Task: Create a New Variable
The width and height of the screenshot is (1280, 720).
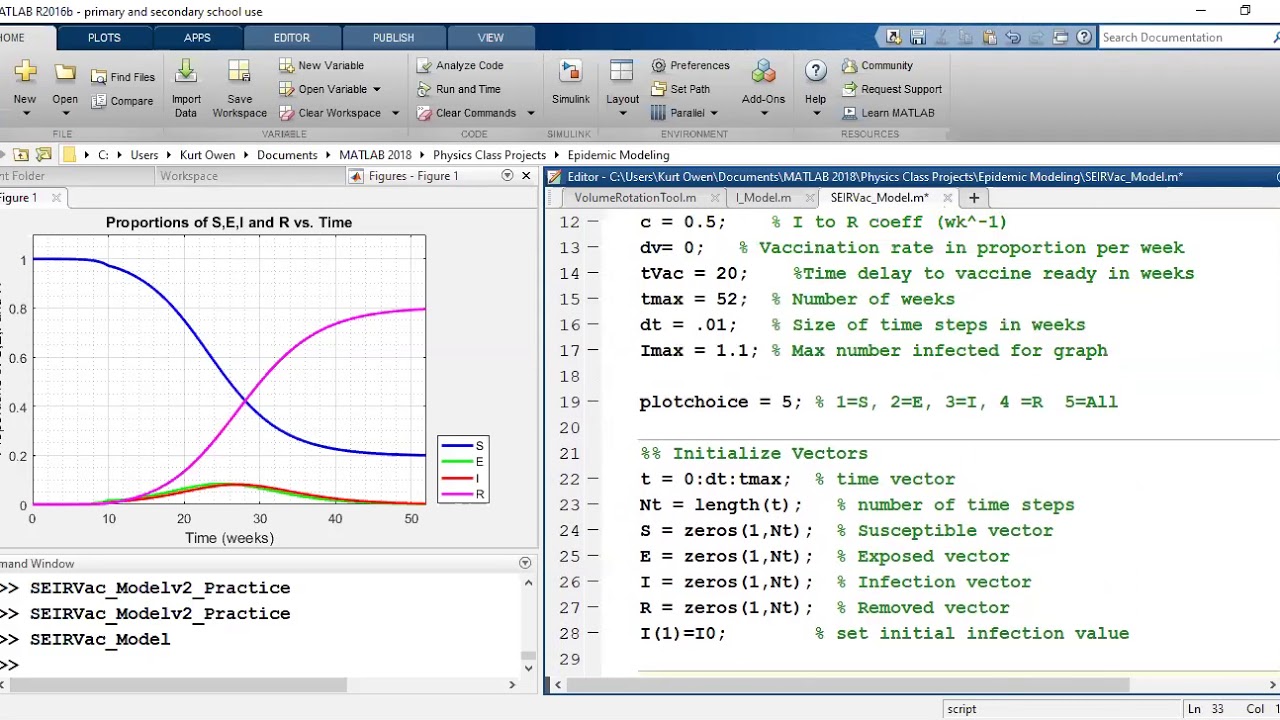Action: pos(321,65)
